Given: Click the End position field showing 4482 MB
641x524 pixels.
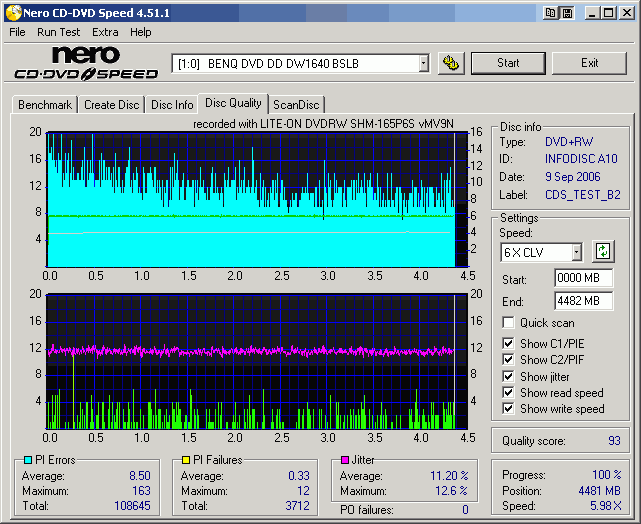Looking at the screenshot, I should point(583,301).
